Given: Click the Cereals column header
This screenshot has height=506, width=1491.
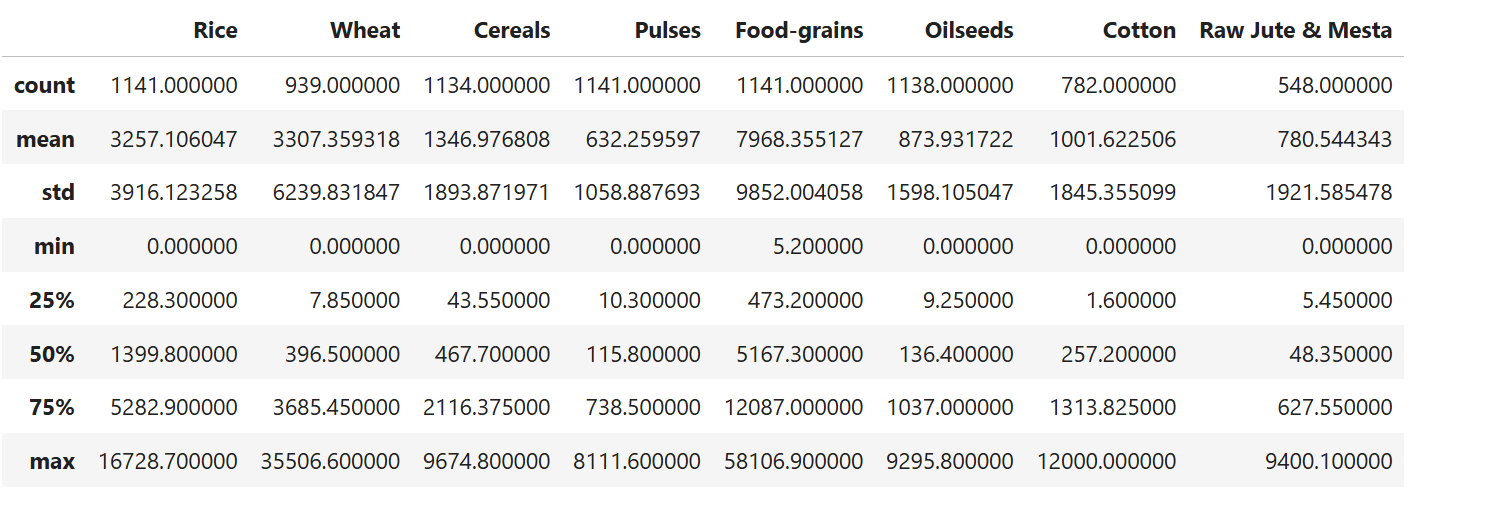Looking at the screenshot, I should pyautogui.click(x=512, y=30).
